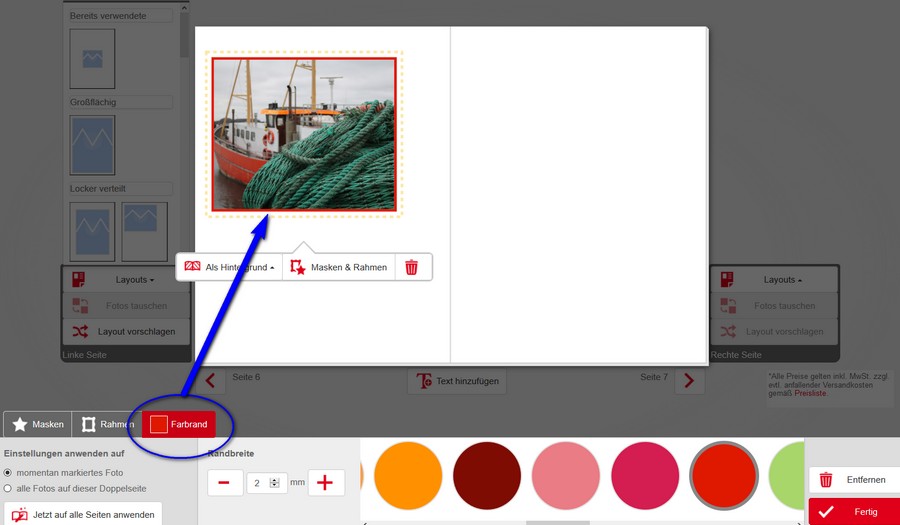Increase border width with plus button
The width and height of the screenshot is (900, 525).
click(x=325, y=483)
